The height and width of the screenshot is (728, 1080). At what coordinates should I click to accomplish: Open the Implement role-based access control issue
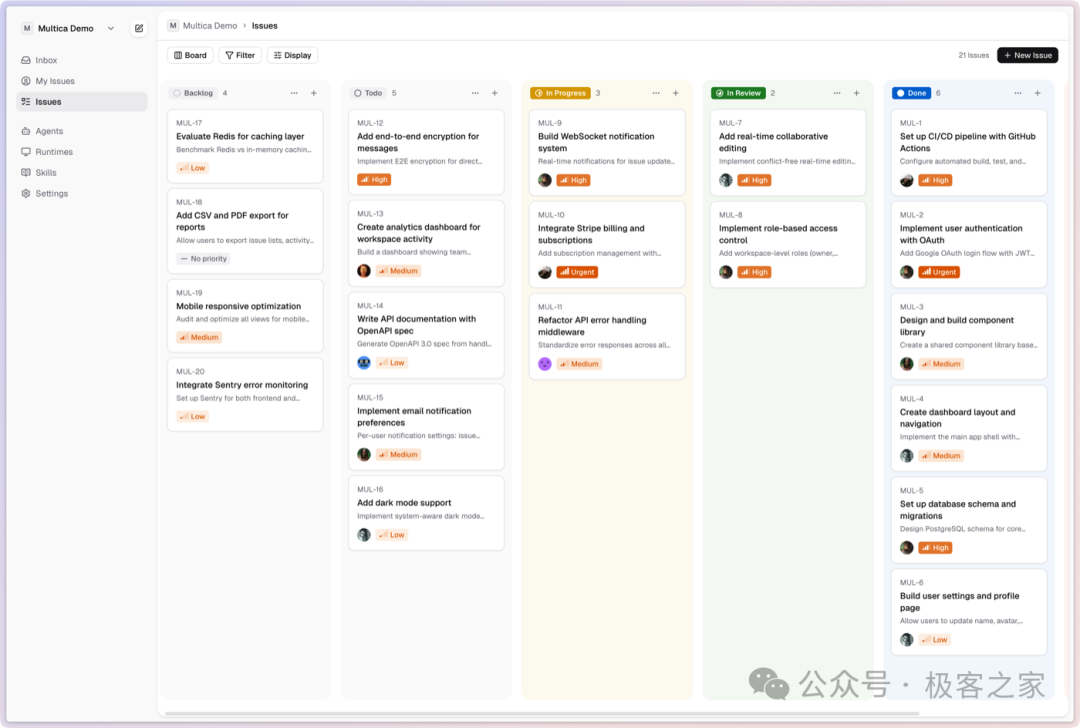[x=788, y=245]
